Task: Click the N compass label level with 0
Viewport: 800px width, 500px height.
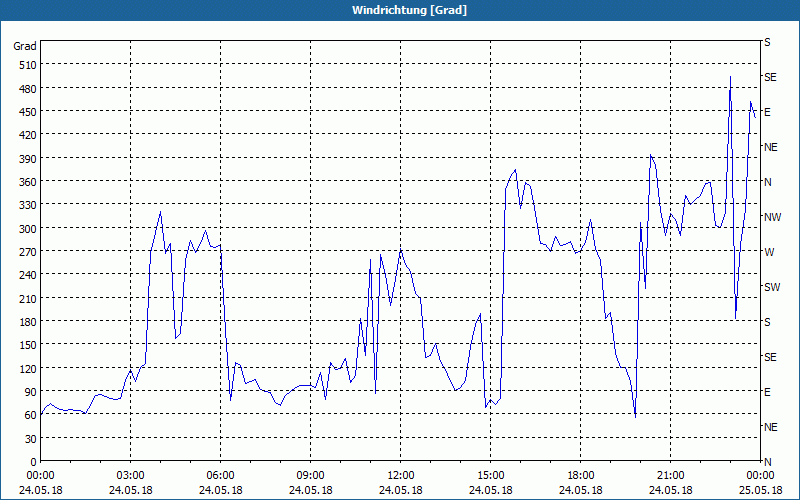Action: 768,462
